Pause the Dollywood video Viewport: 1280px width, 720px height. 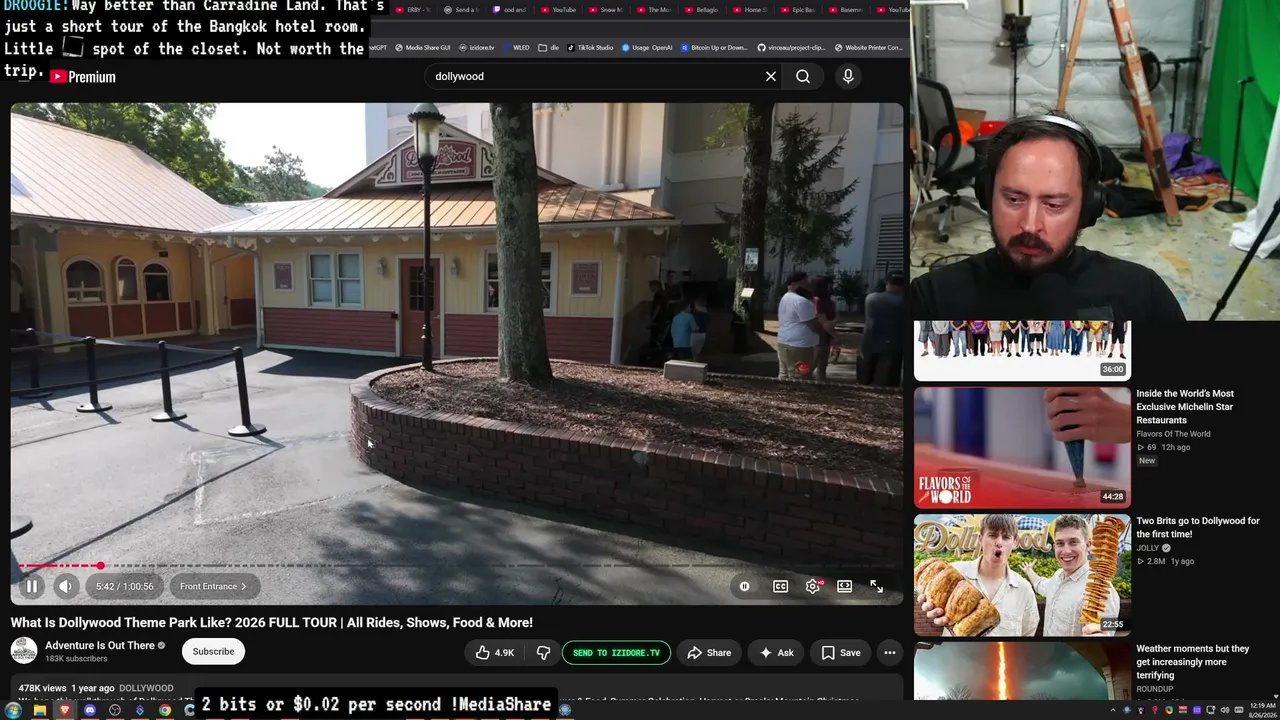32,587
